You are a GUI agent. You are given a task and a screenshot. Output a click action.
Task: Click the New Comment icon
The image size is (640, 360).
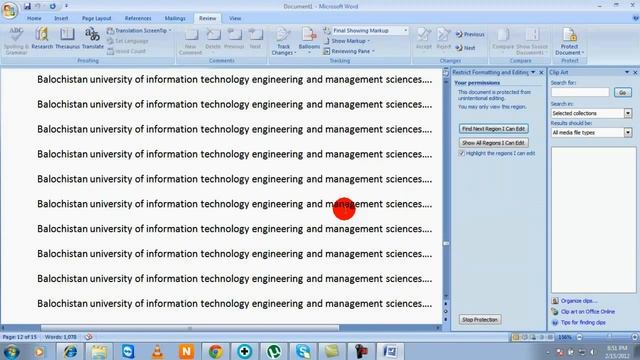(x=190, y=41)
